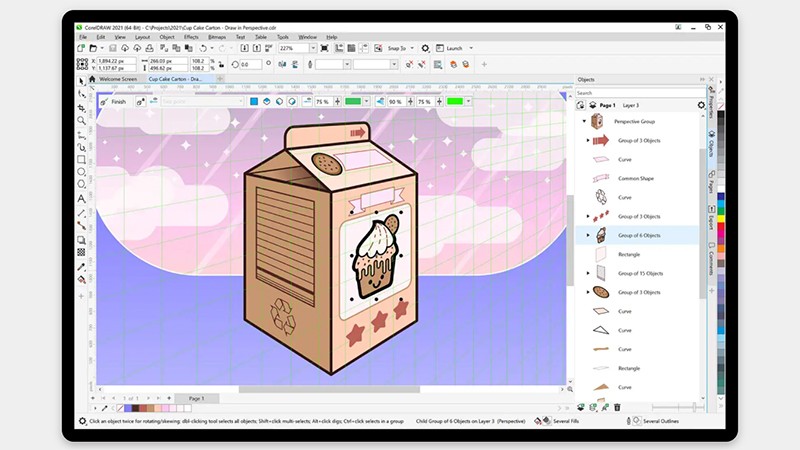
Task: Select the Color Eyedropper tool in toolbox
Action: (x=81, y=266)
